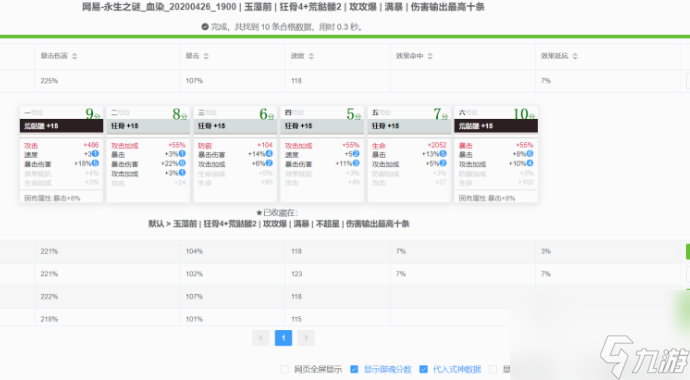Select row with 222% crit damage
690x380 pixels.
point(345,297)
